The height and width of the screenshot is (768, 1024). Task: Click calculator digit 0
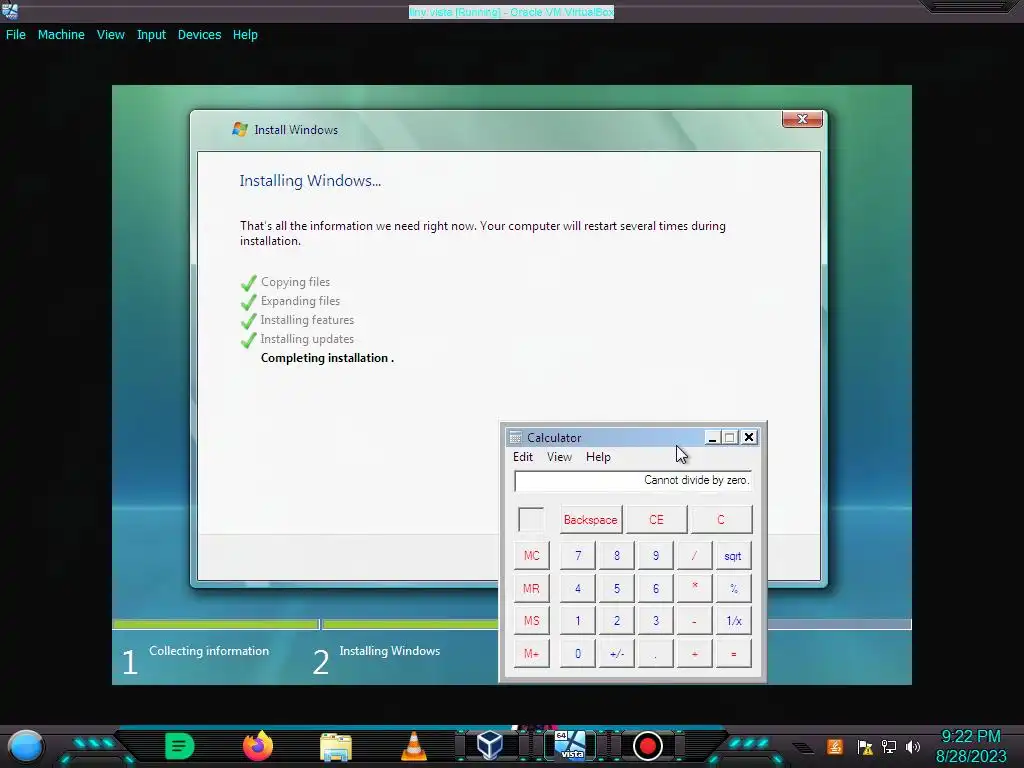(x=578, y=653)
